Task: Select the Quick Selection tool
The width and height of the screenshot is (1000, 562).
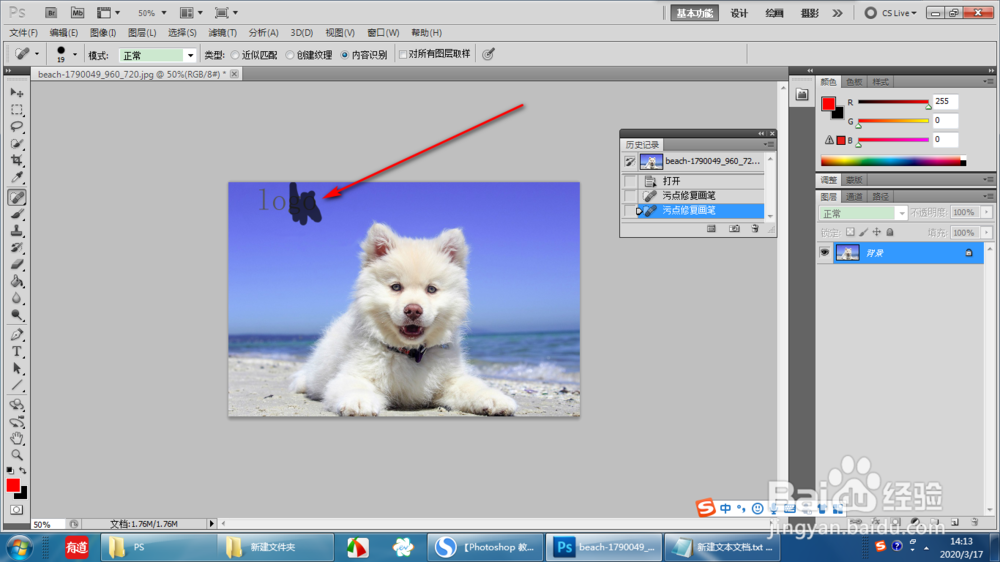Action: (17, 144)
